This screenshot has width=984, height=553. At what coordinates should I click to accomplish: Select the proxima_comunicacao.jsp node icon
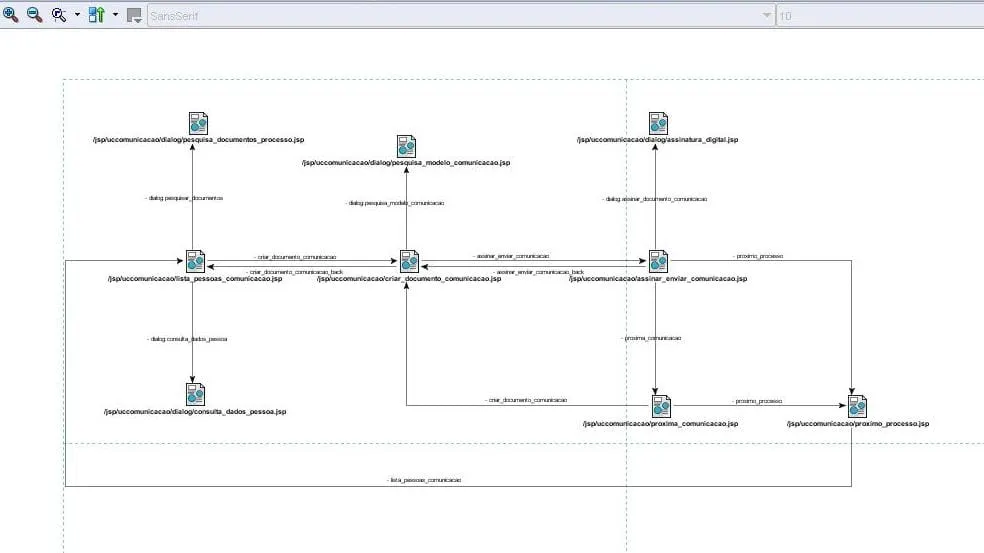tap(661, 406)
